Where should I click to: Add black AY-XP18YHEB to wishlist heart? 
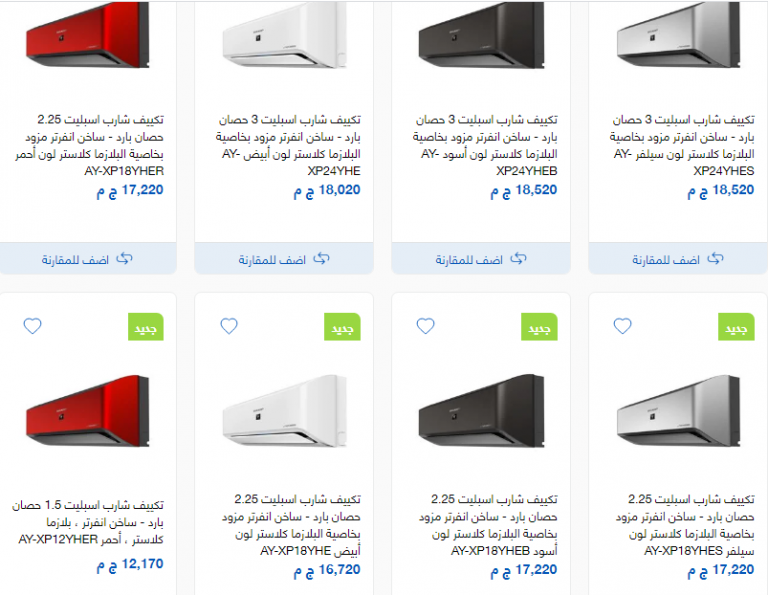point(425,326)
